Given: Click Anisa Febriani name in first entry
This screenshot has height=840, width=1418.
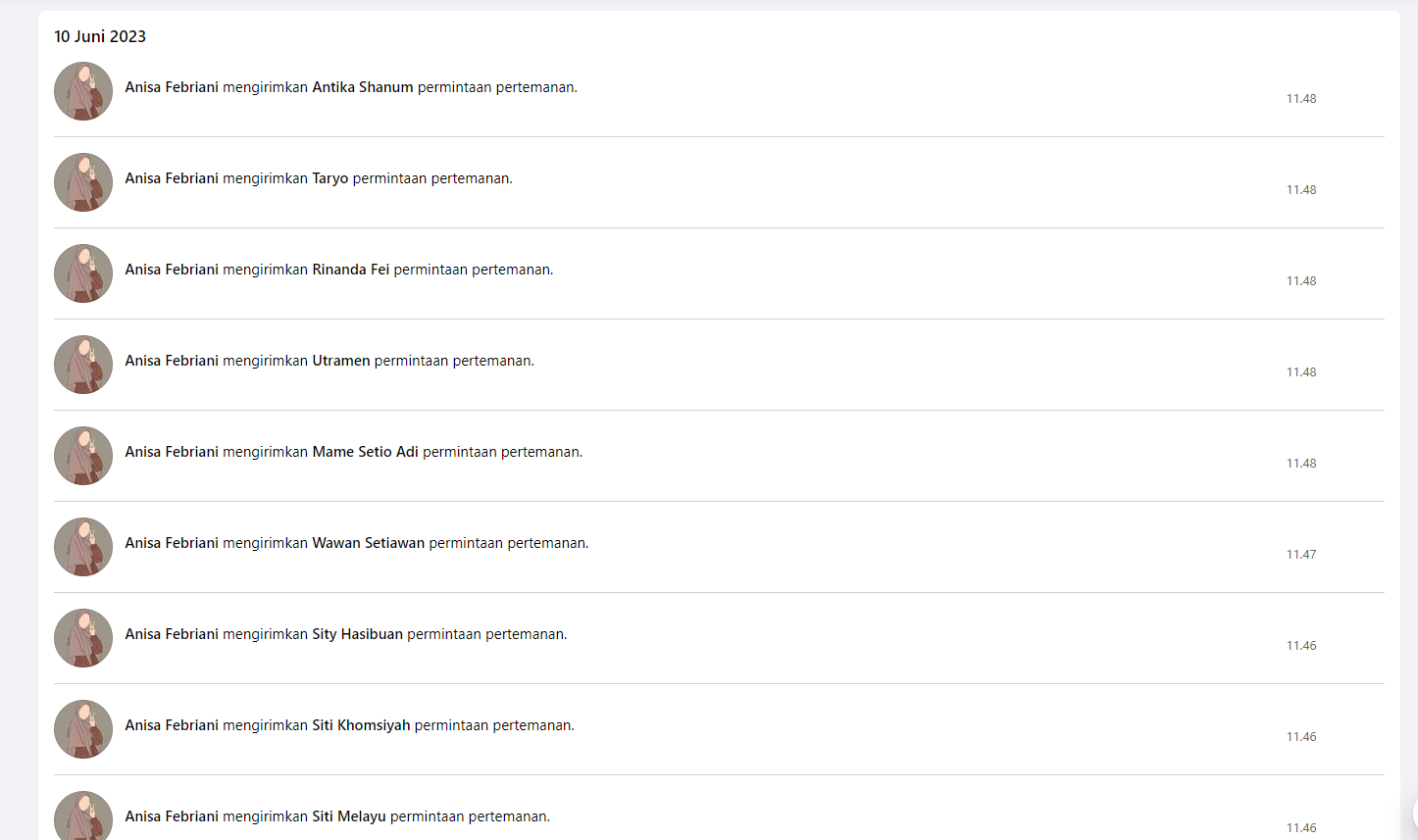Looking at the screenshot, I should click(x=172, y=87).
